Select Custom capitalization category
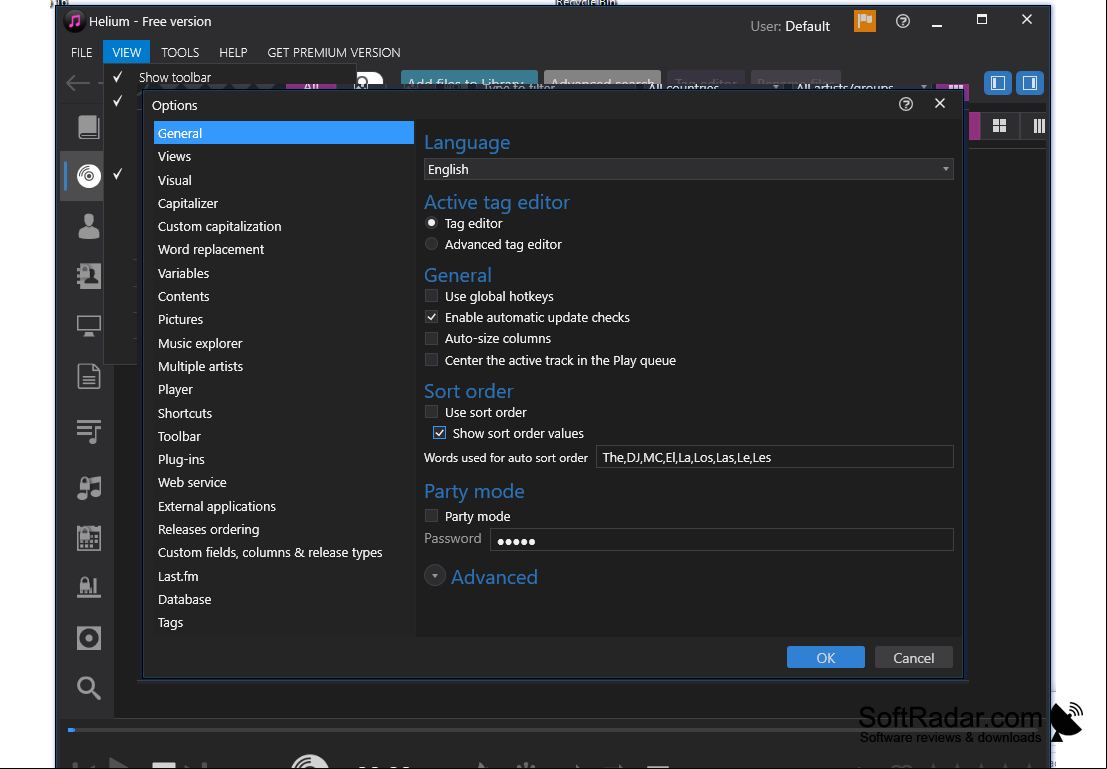This screenshot has height=769, width=1107. [x=284, y=226]
